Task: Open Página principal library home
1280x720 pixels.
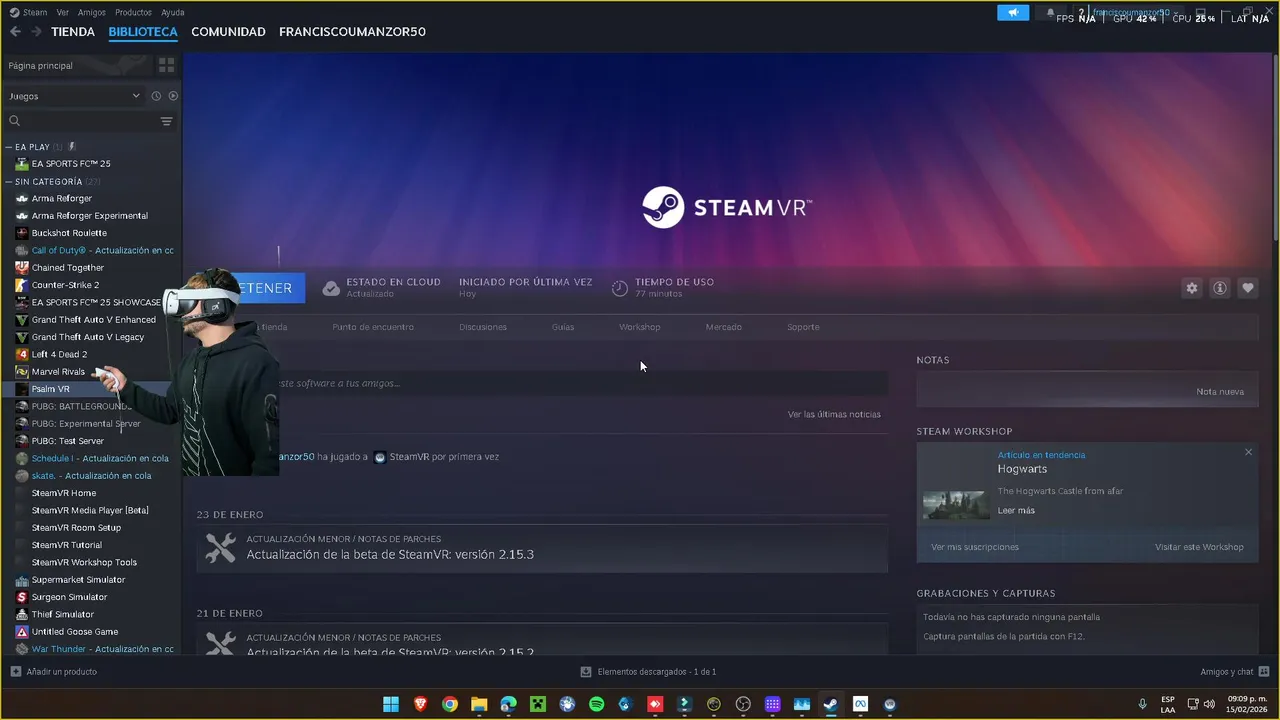Action: tap(76, 65)
